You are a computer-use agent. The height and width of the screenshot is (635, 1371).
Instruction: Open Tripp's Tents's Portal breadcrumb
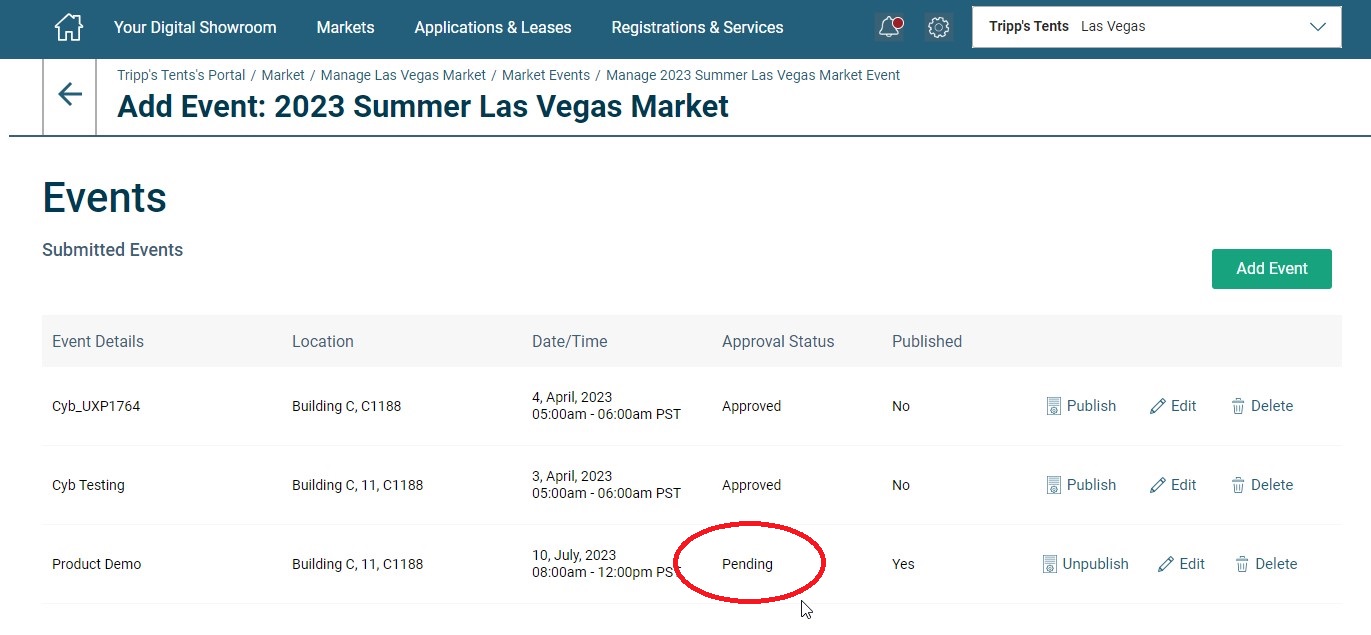tap(181, 75)
